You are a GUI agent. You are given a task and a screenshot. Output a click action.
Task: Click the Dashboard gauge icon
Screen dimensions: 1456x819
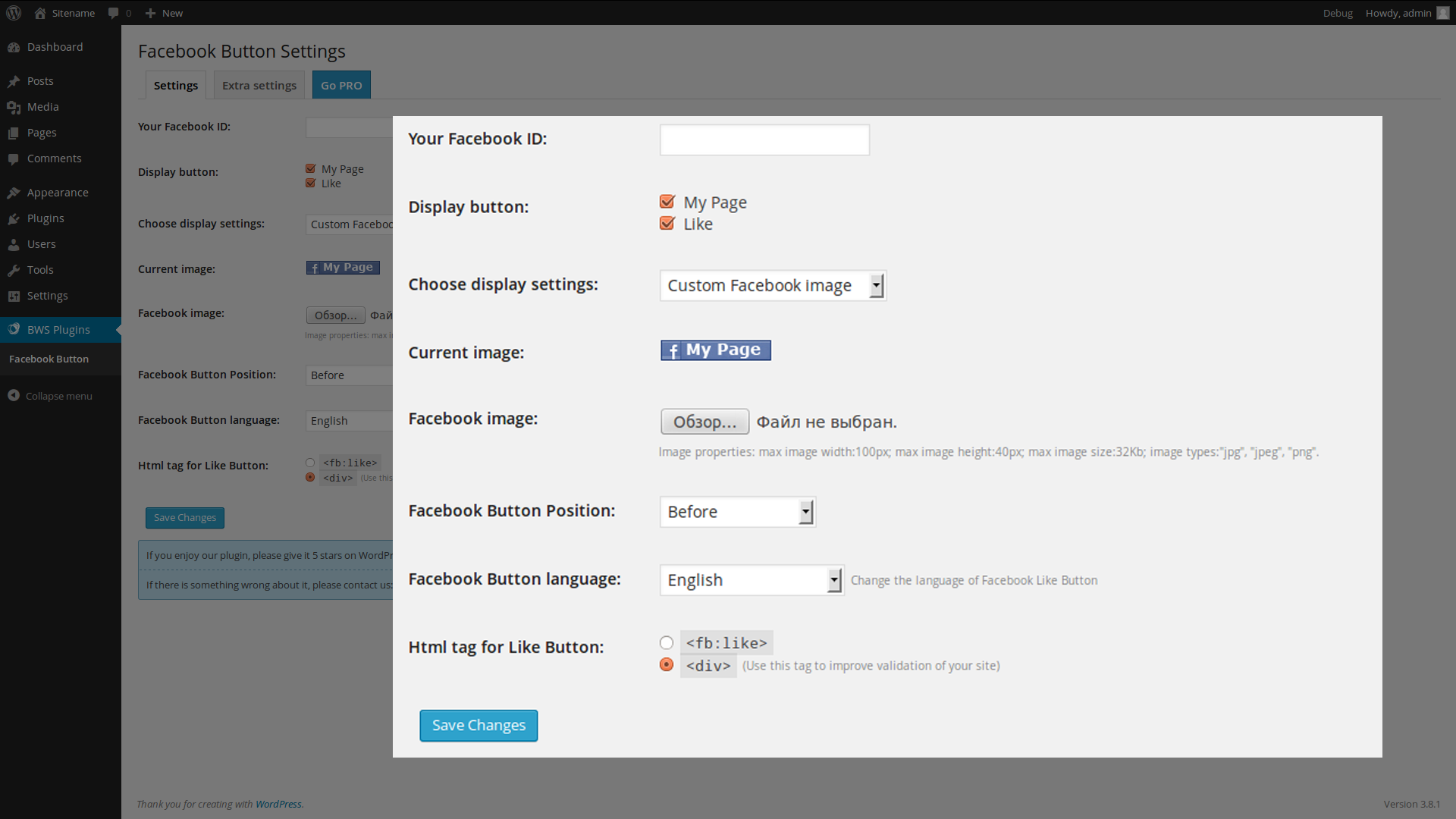14,47
